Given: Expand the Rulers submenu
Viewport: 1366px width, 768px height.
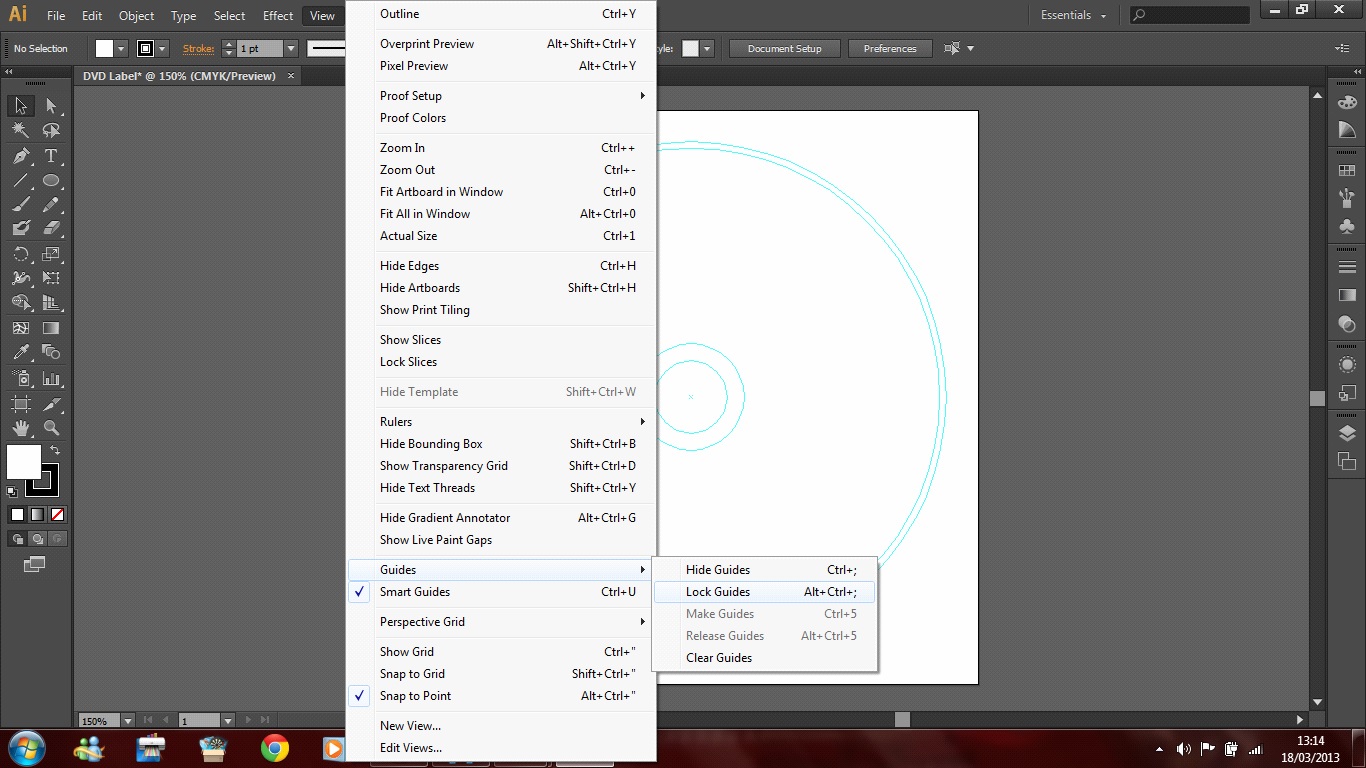Looking at the screenshot, I should click(502, 422).
